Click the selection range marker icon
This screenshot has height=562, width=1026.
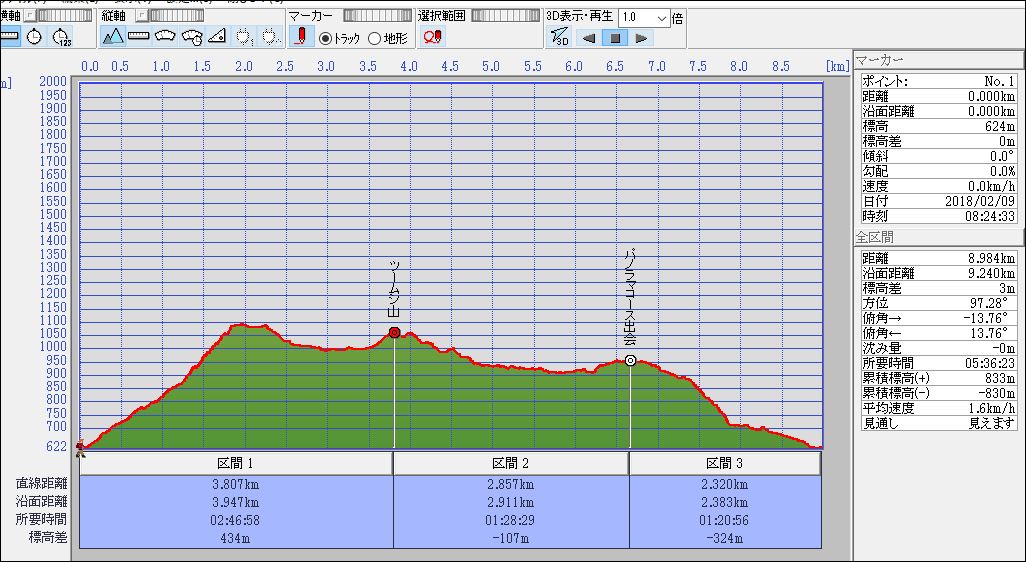433,37
